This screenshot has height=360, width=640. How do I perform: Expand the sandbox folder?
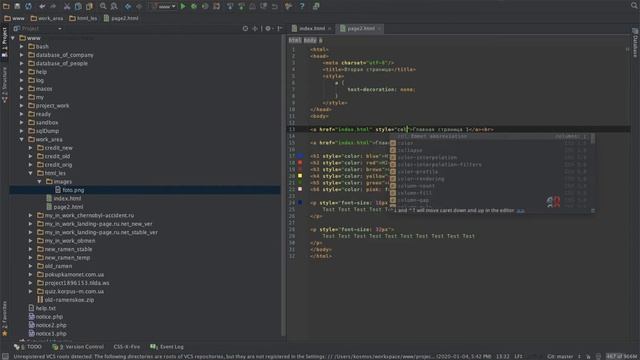(22, 122)
